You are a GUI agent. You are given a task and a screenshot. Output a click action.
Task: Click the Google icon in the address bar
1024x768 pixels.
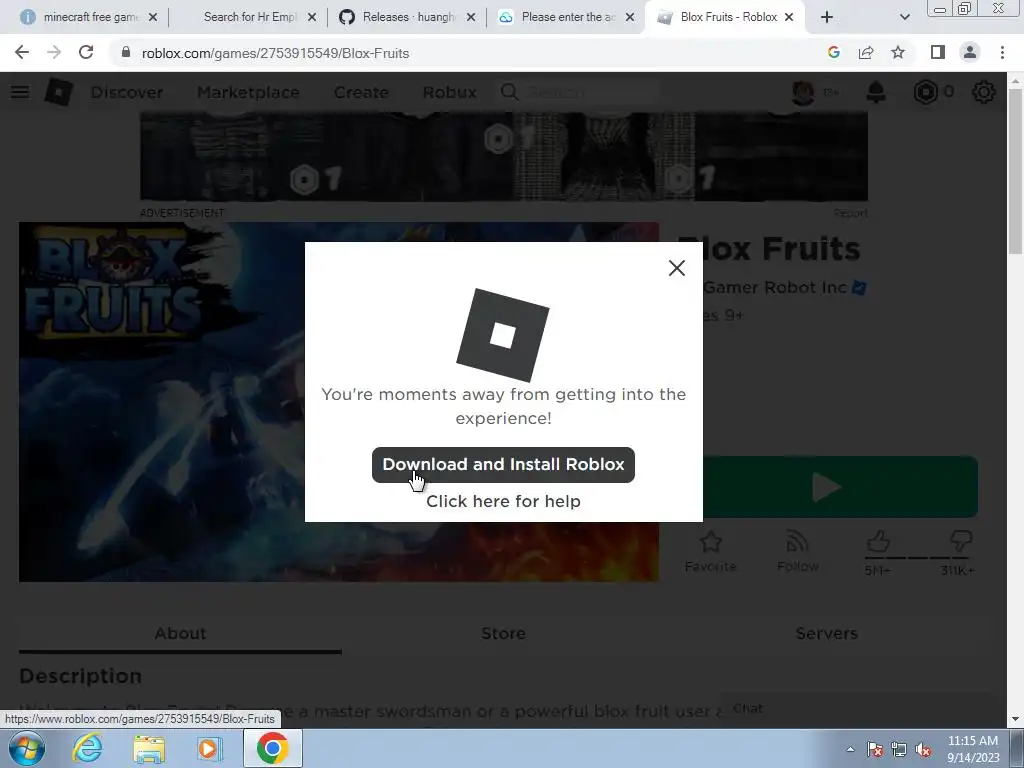pyautogui.click(x=833, y=53)
